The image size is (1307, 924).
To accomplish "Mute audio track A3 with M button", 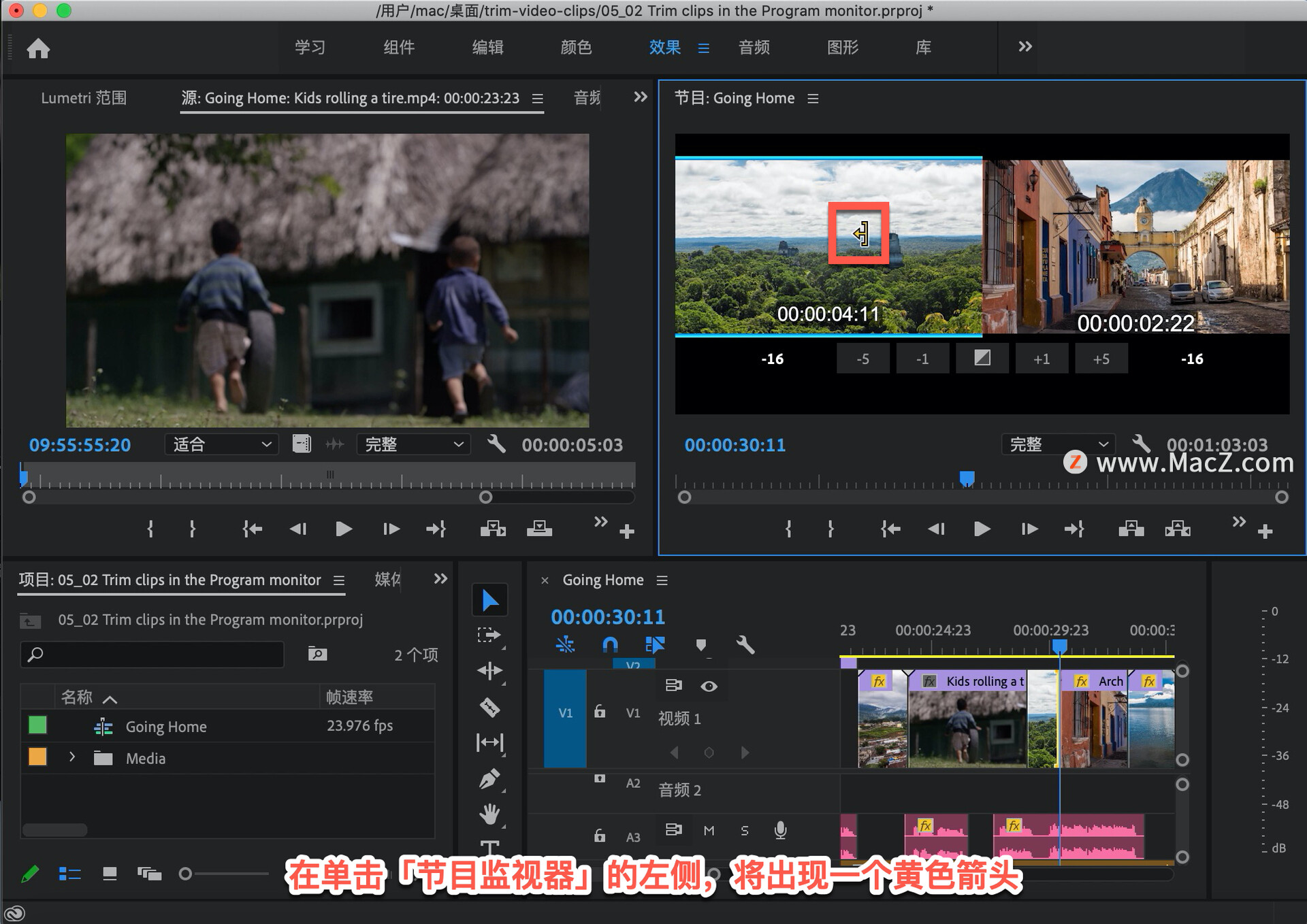I will pos(709,830).
